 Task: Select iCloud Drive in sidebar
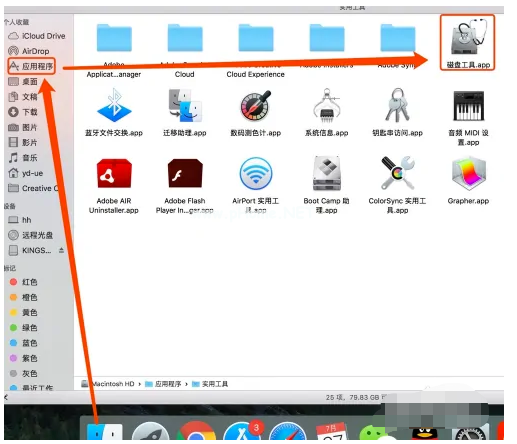point(37,36)
